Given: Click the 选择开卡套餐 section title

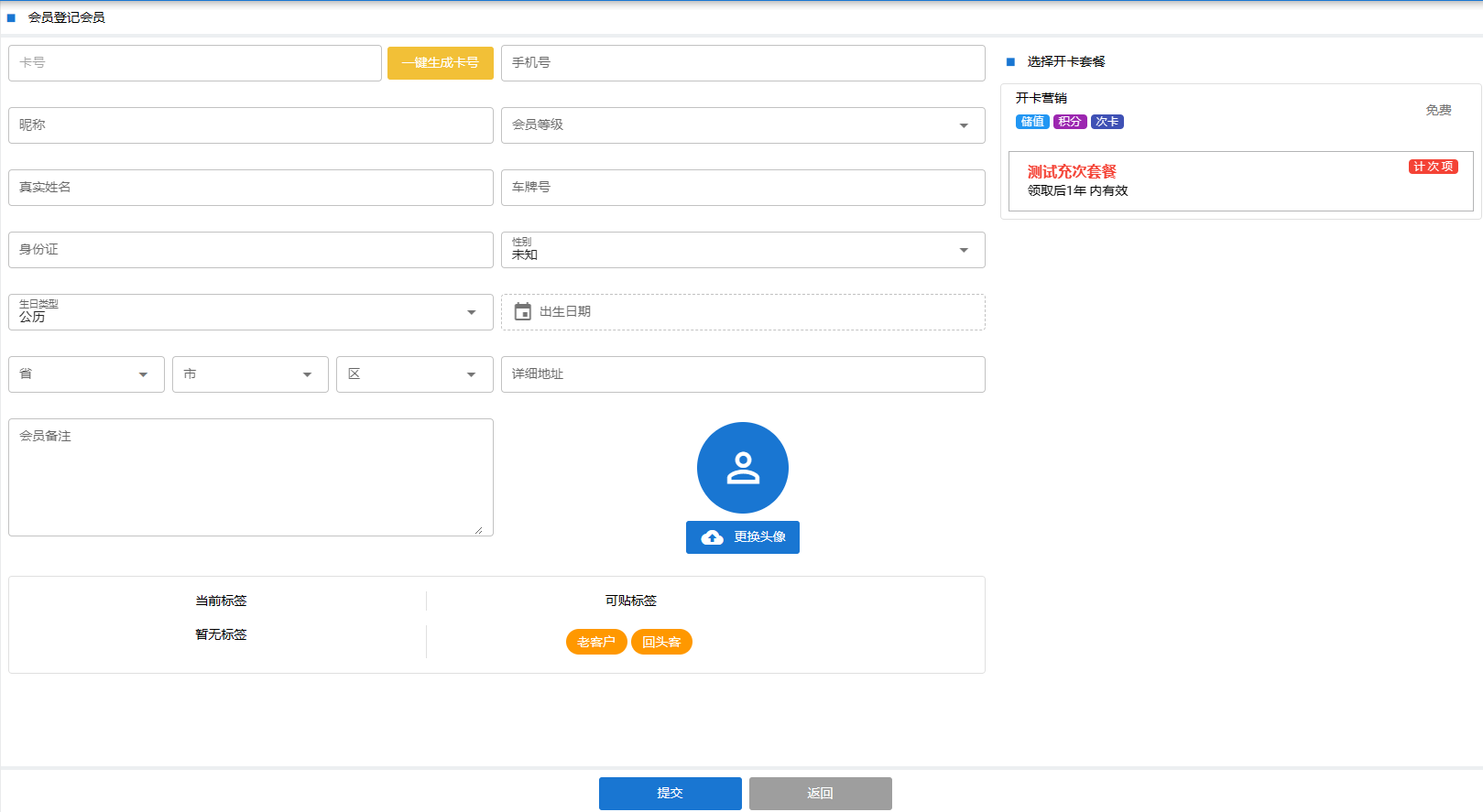Looking at the screenshot, I should click(x=1066, y=62).
